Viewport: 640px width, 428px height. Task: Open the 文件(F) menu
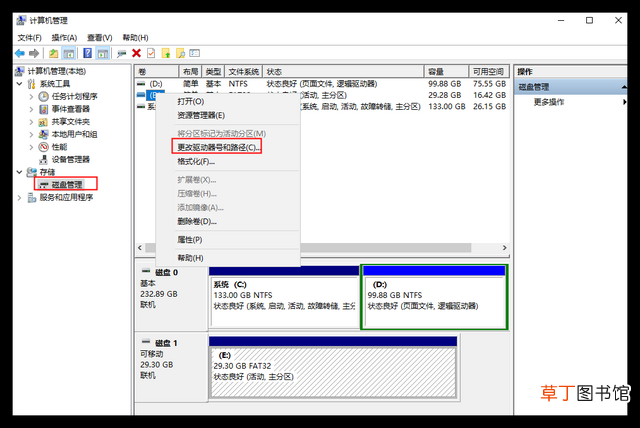click(x=29, y=38)
